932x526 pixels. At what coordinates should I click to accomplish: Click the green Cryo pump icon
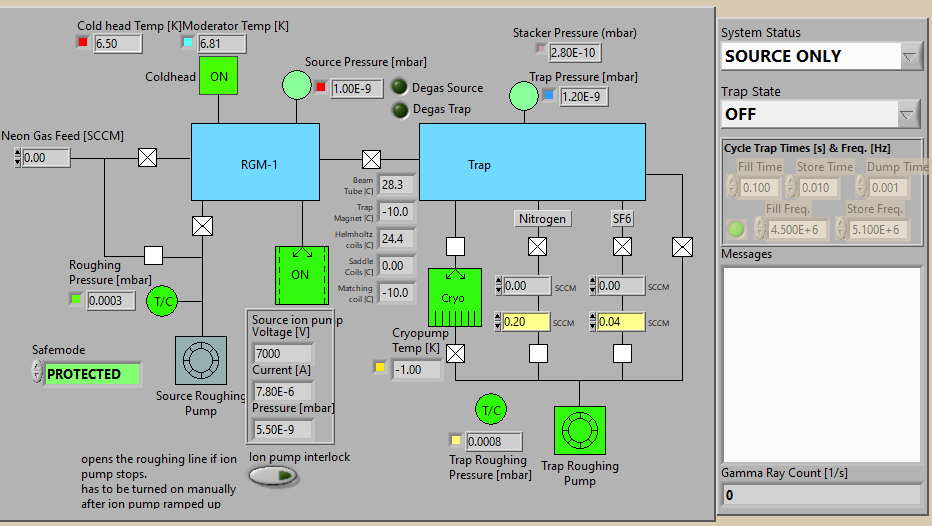[455, 297]
